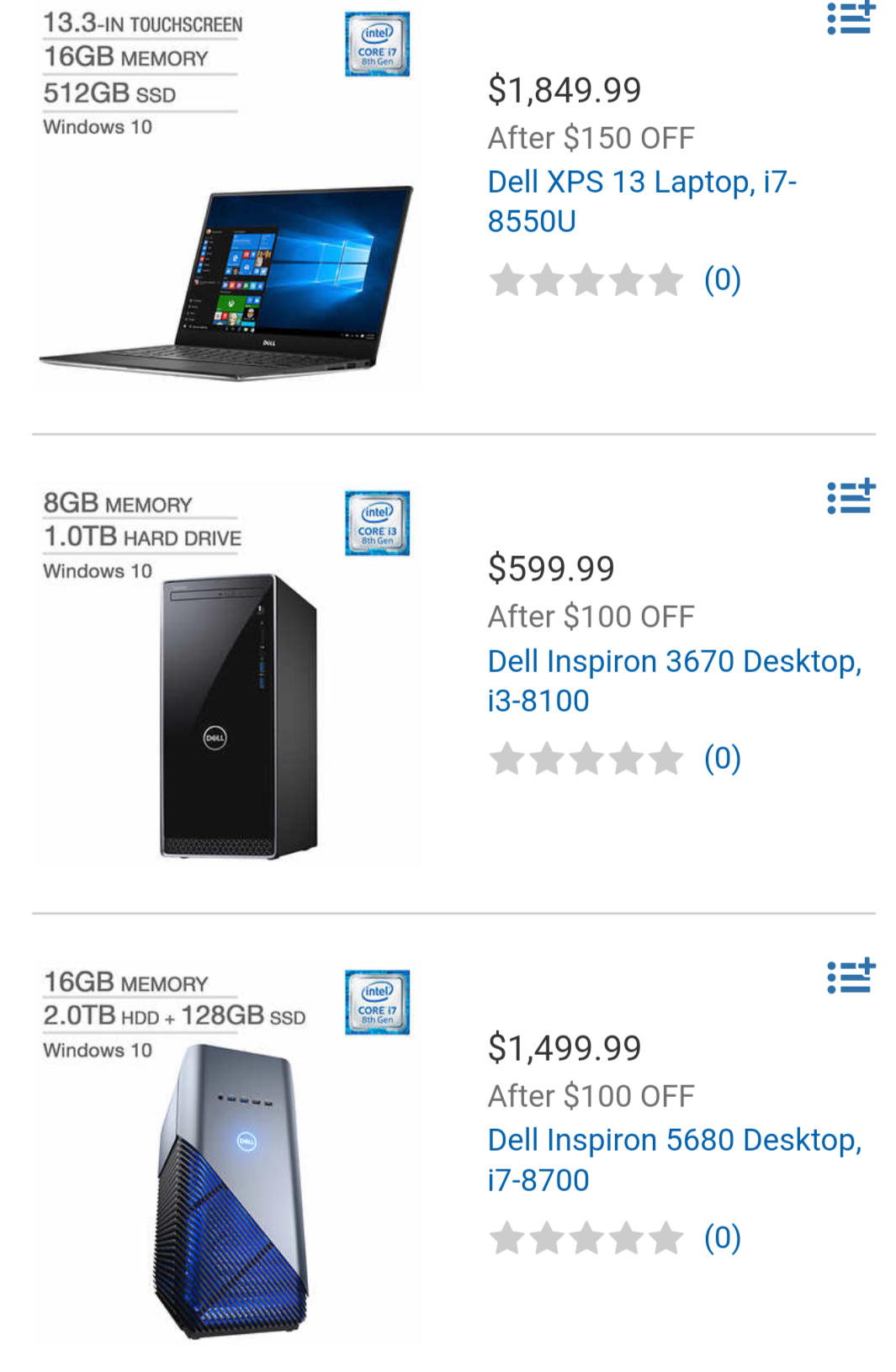Click Intel Core i7 badge on XPS 13

[x=377, y=44]
